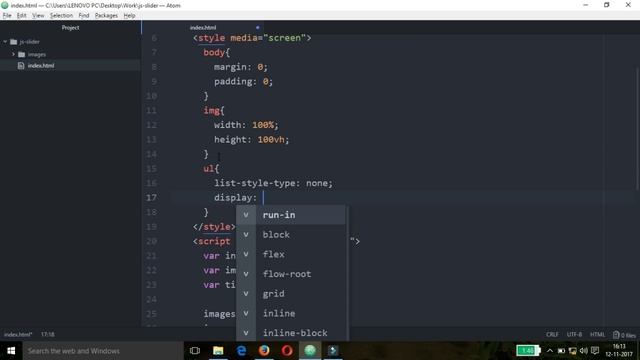Select the images folder in tree

point(37,54)
